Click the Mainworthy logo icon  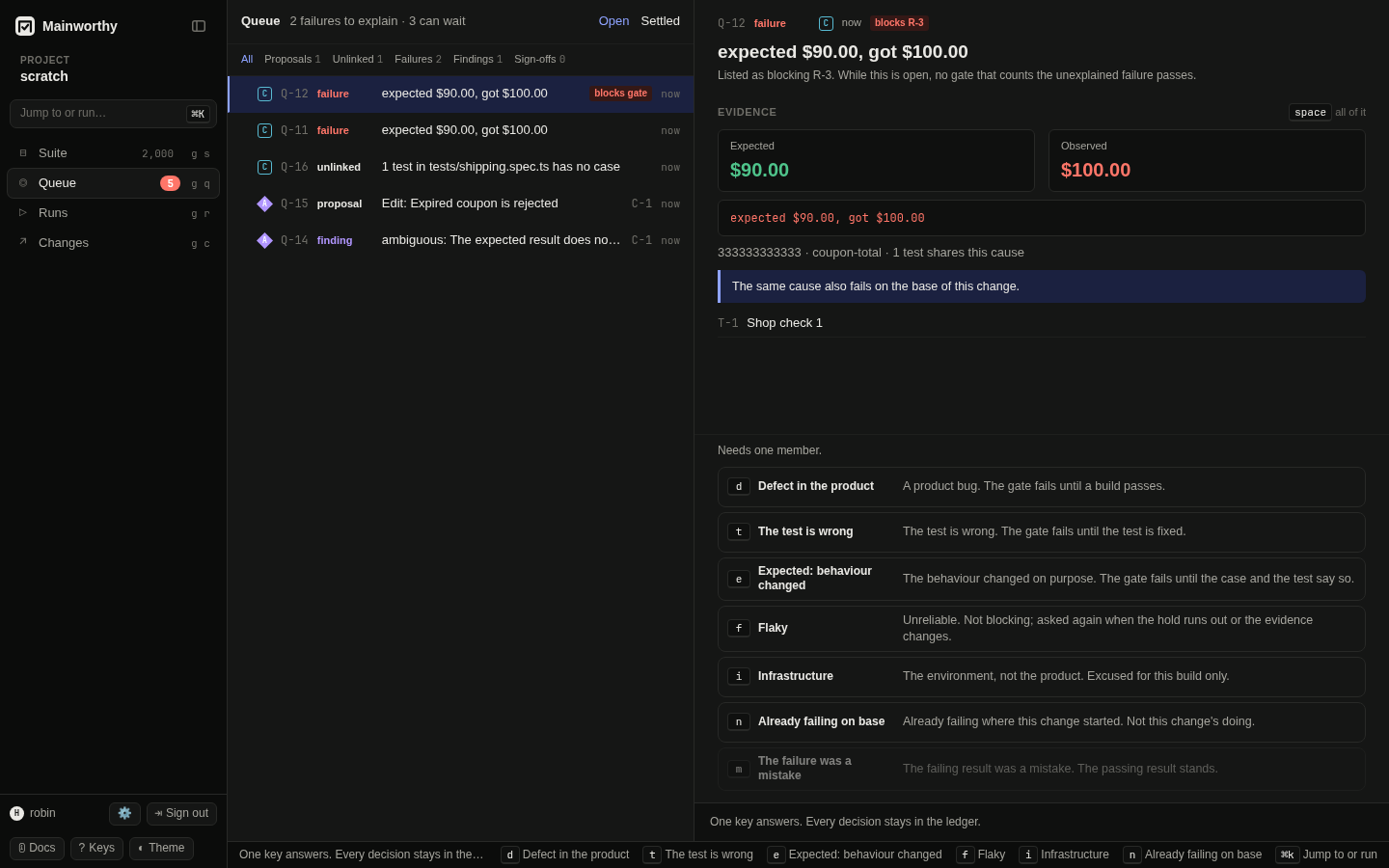pyautogui.click(x=25, y=26)
